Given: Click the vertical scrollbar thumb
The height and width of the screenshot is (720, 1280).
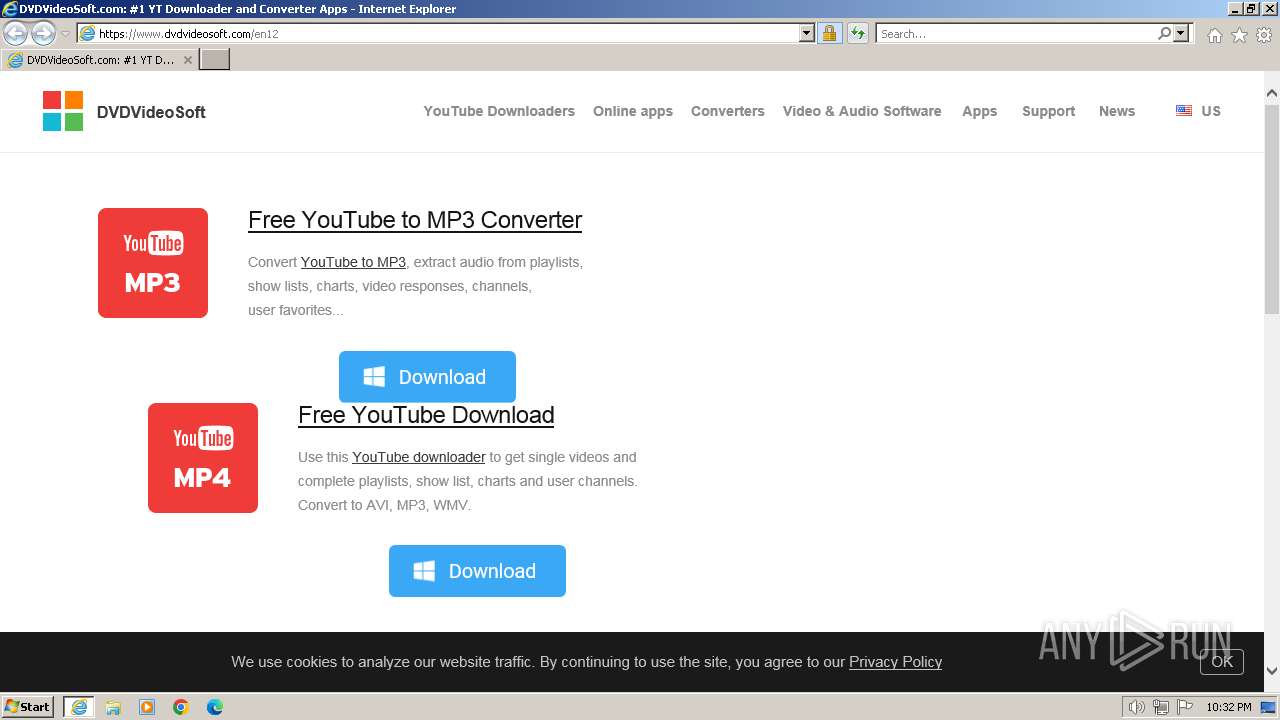Looking at the screenshot, I should point(1272,208).
